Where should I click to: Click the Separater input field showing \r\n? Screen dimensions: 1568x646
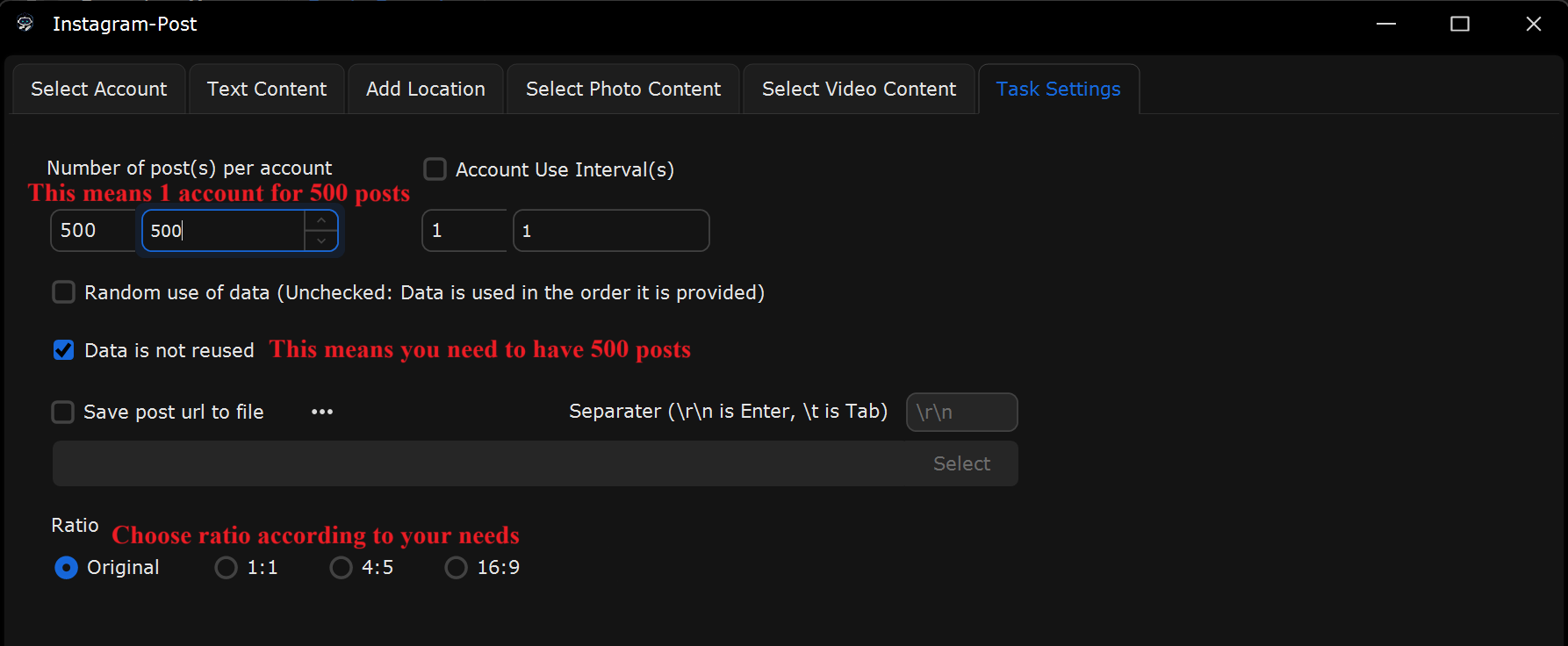tap(961, 412)
